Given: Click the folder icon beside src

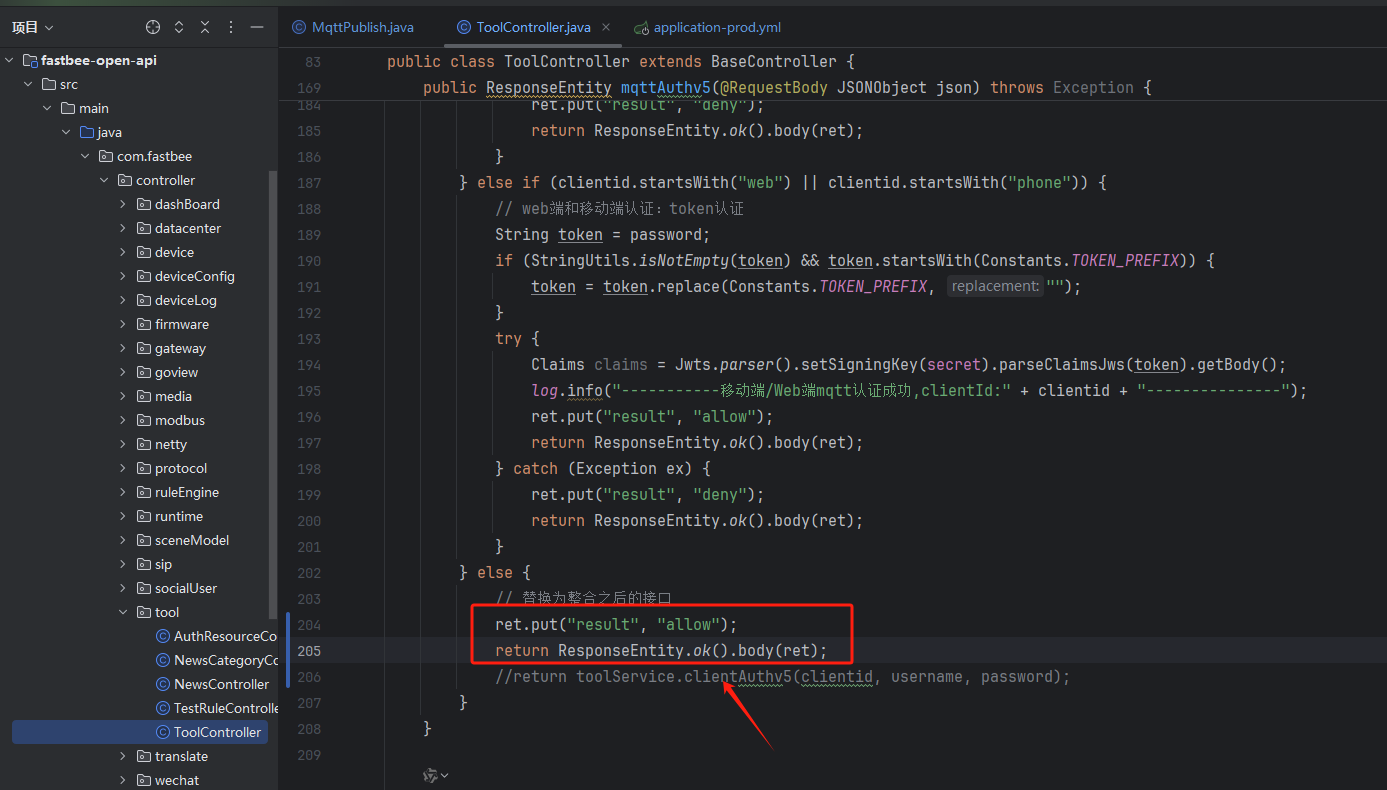Looking at the screenshot, I should (x=49, y=84).
